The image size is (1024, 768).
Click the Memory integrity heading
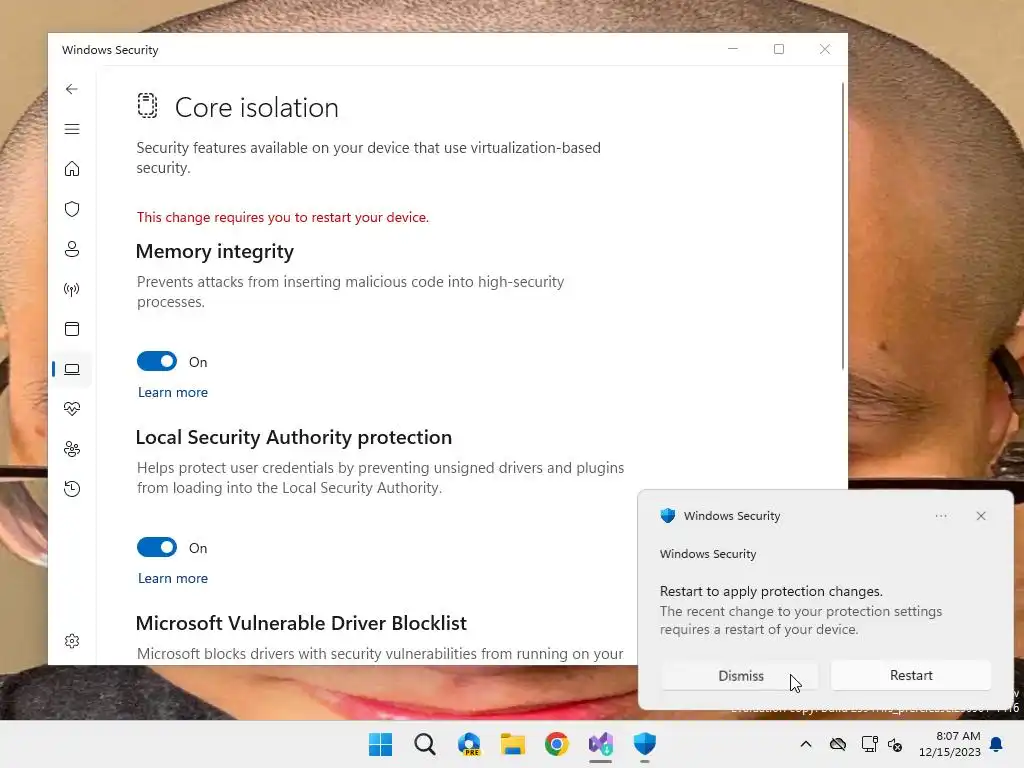click(215, 251)
